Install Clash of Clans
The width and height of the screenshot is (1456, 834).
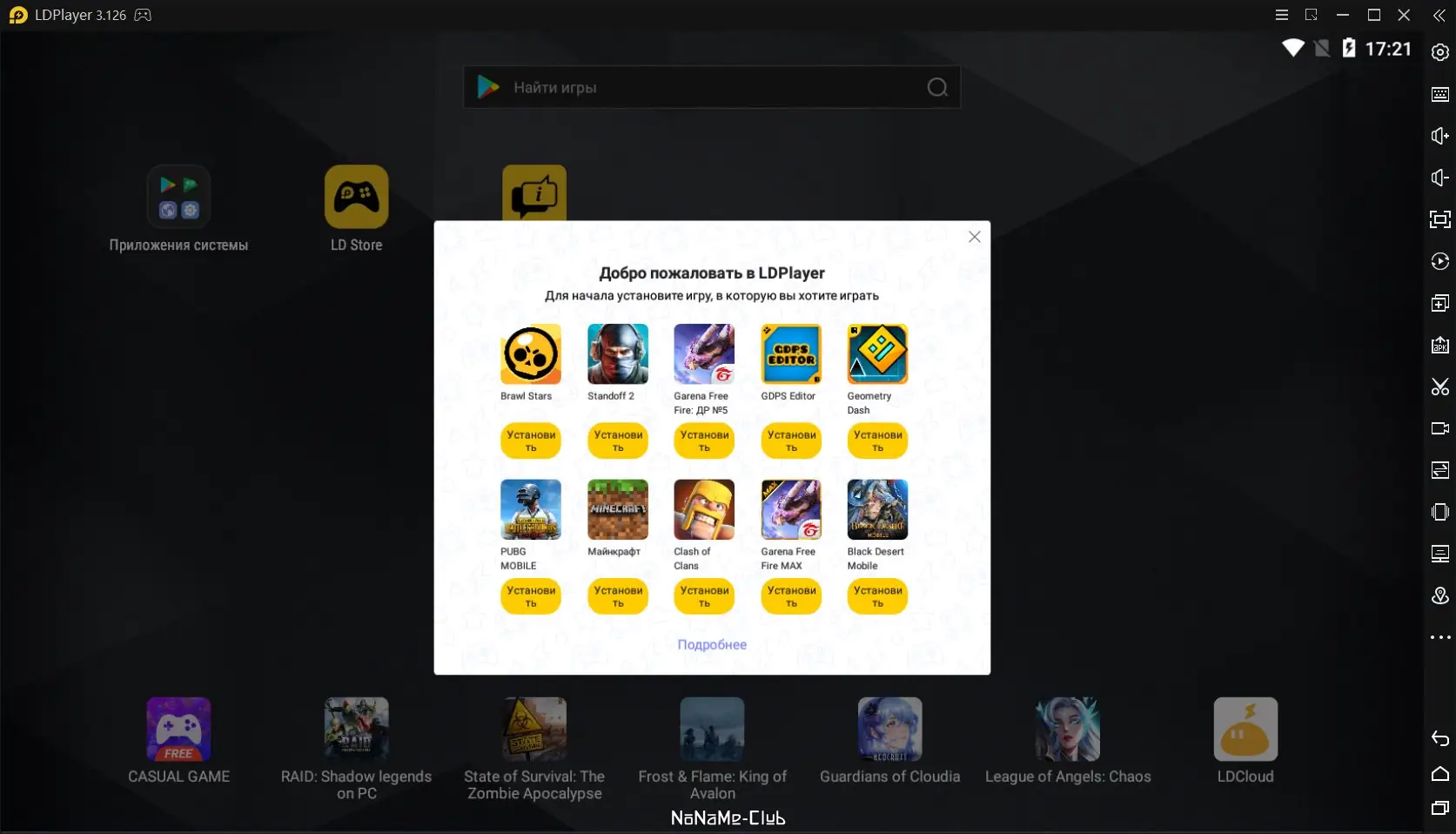click(x=704, y=596)
